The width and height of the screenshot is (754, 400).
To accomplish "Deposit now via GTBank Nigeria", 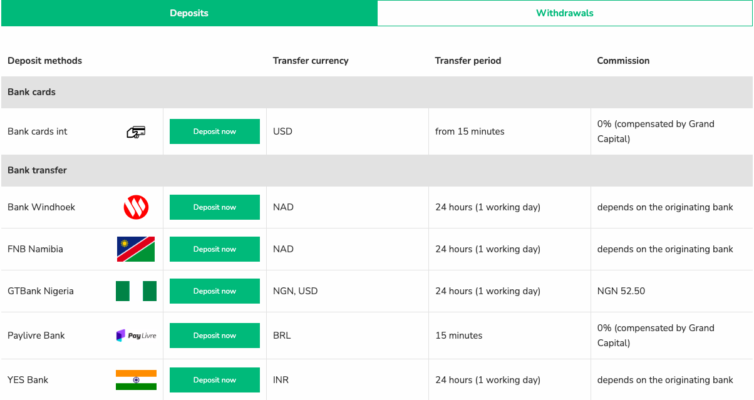I will click(x=214, y=291).
